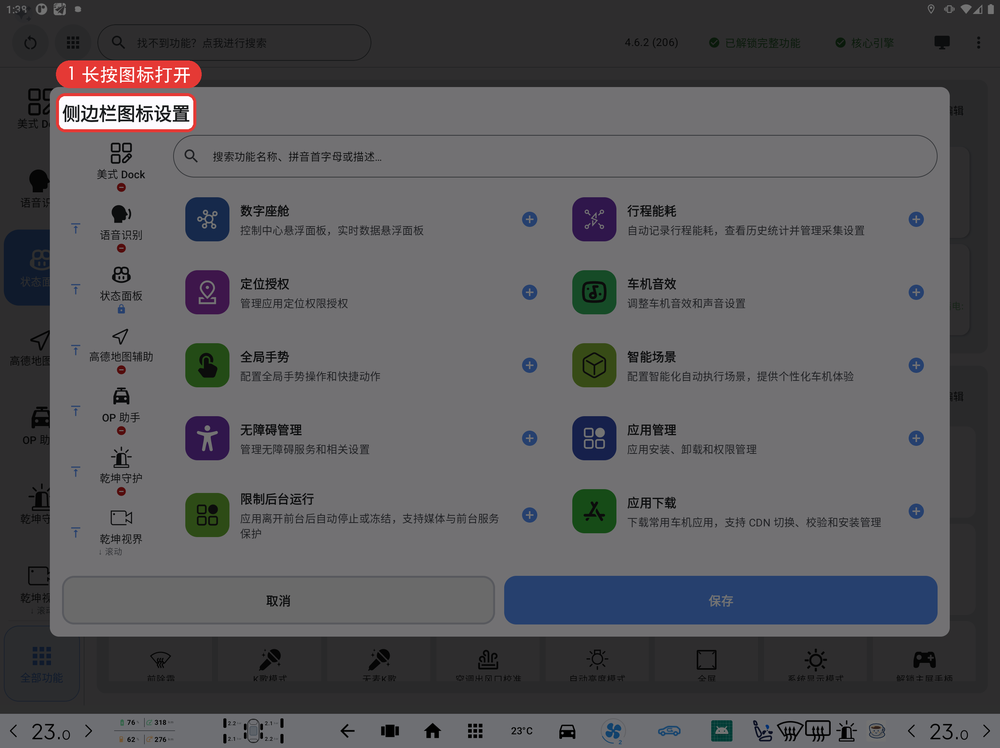Move 高德地图辅助 to top with arrow
Viewport: 1000px width, 748px height.
(x=75, y=350)
